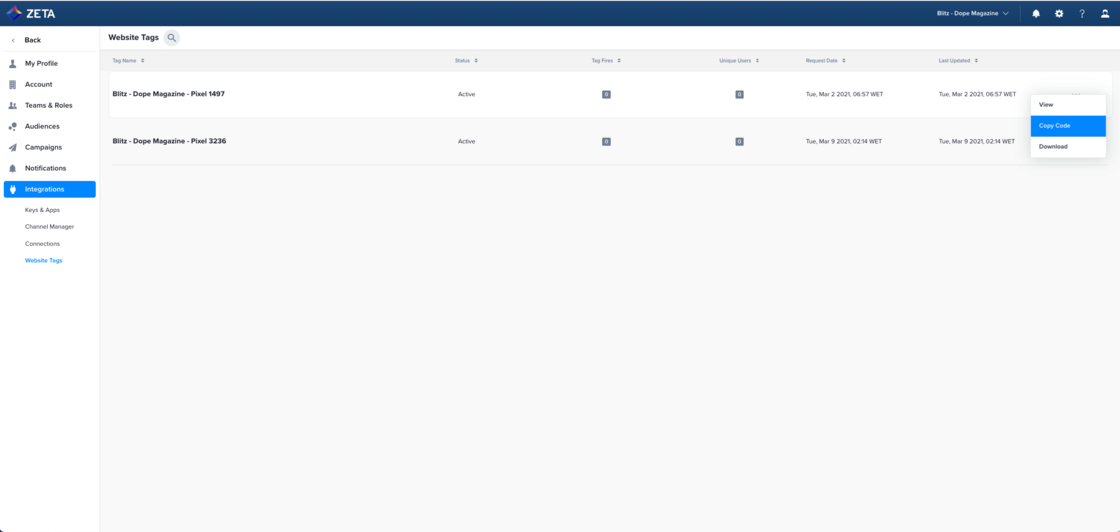Screen dimensions: 1120x532
Task: Open the user profile icon in header
Action: click(1105, 14)
